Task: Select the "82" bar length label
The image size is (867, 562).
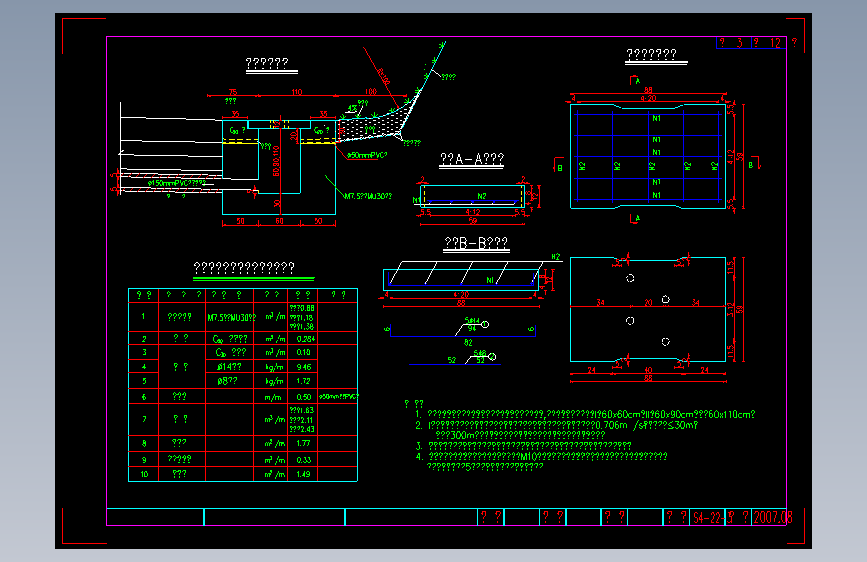Action: (x=468, y=342)
